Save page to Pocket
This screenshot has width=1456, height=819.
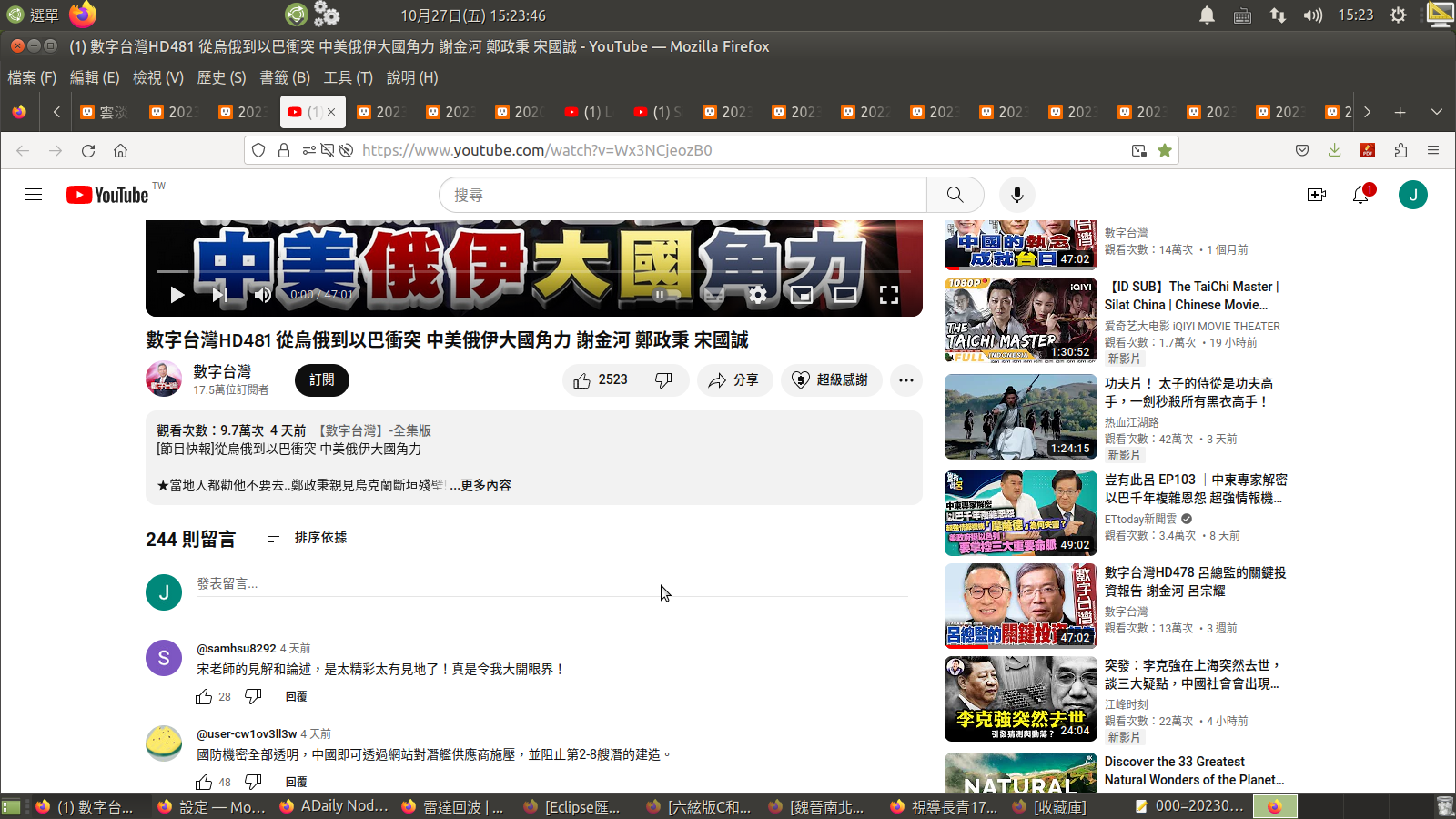pyautogui.click(x=1302, y=150)
